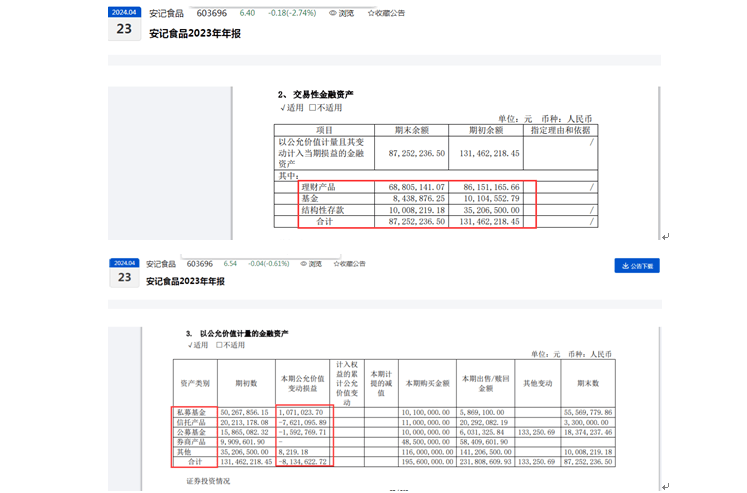747x493 pixels.
Task: Click the value 1,071,023.70
Action: [x=301, y=413]
